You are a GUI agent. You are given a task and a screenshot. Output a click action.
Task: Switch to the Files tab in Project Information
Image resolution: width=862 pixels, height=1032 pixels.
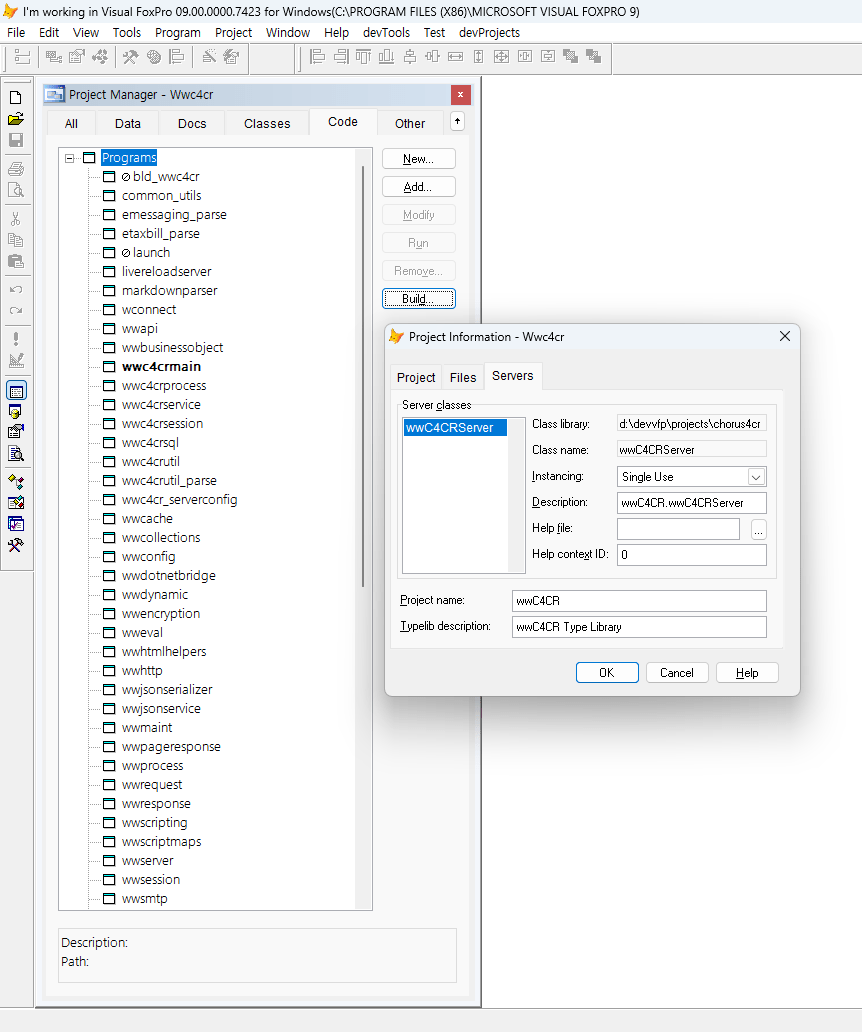point(463,378)
